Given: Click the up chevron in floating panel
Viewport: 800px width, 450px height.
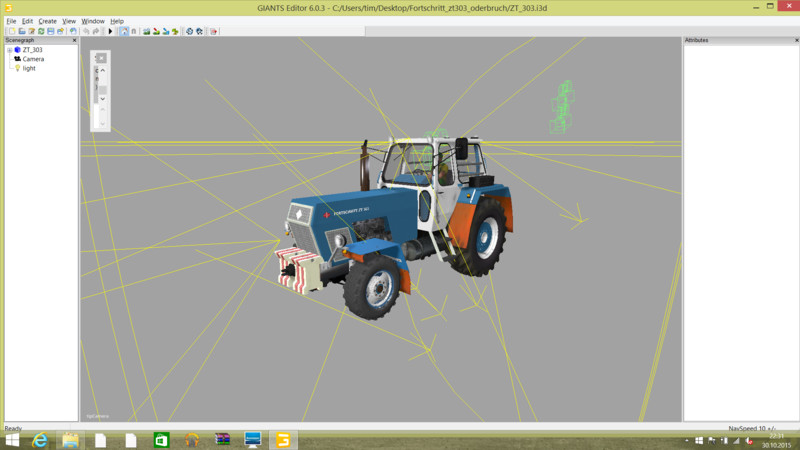Looking at the screenshot, I should pos(103,70).
